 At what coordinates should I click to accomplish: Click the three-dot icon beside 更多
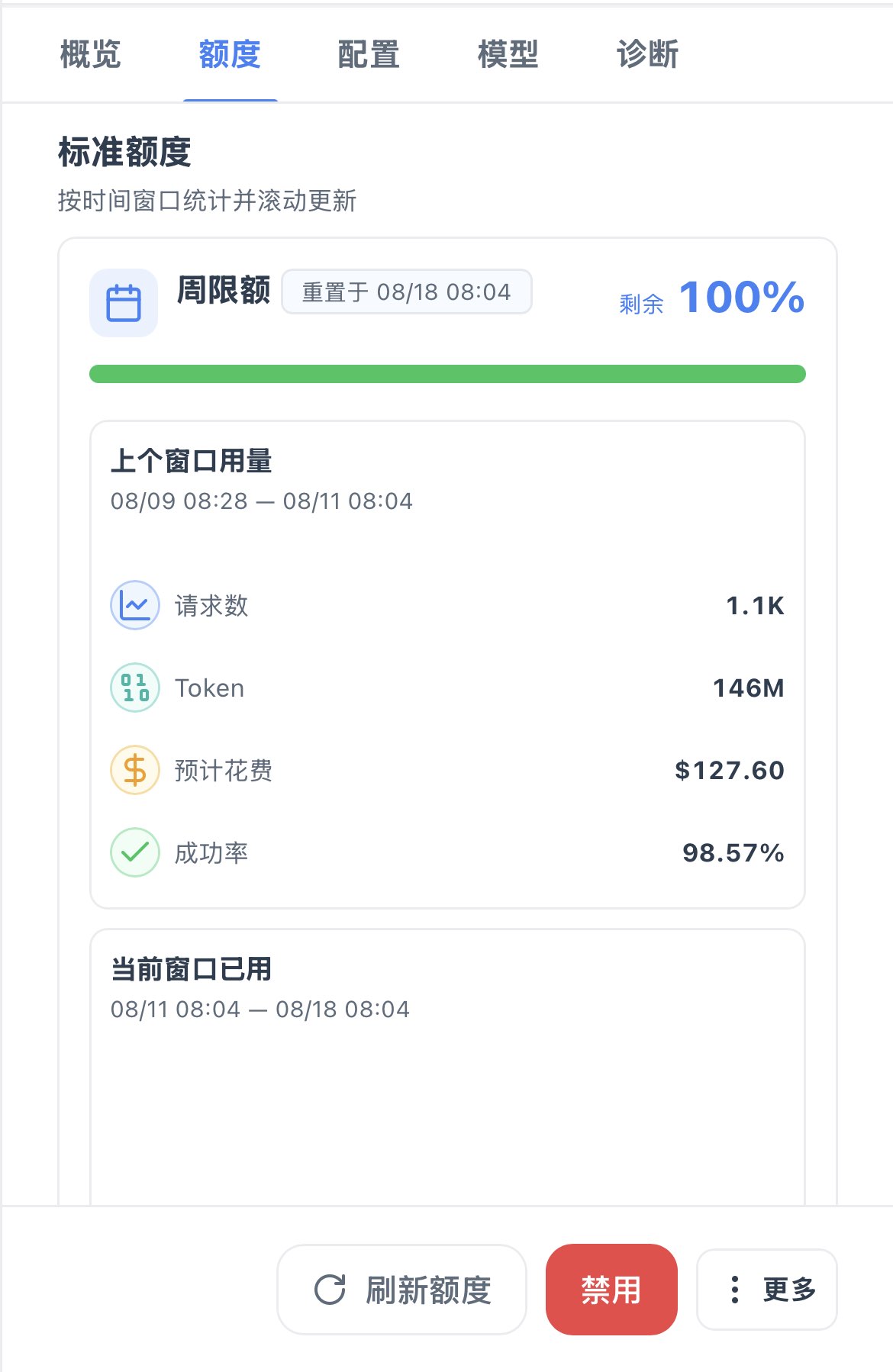[x=734, y=1290]
